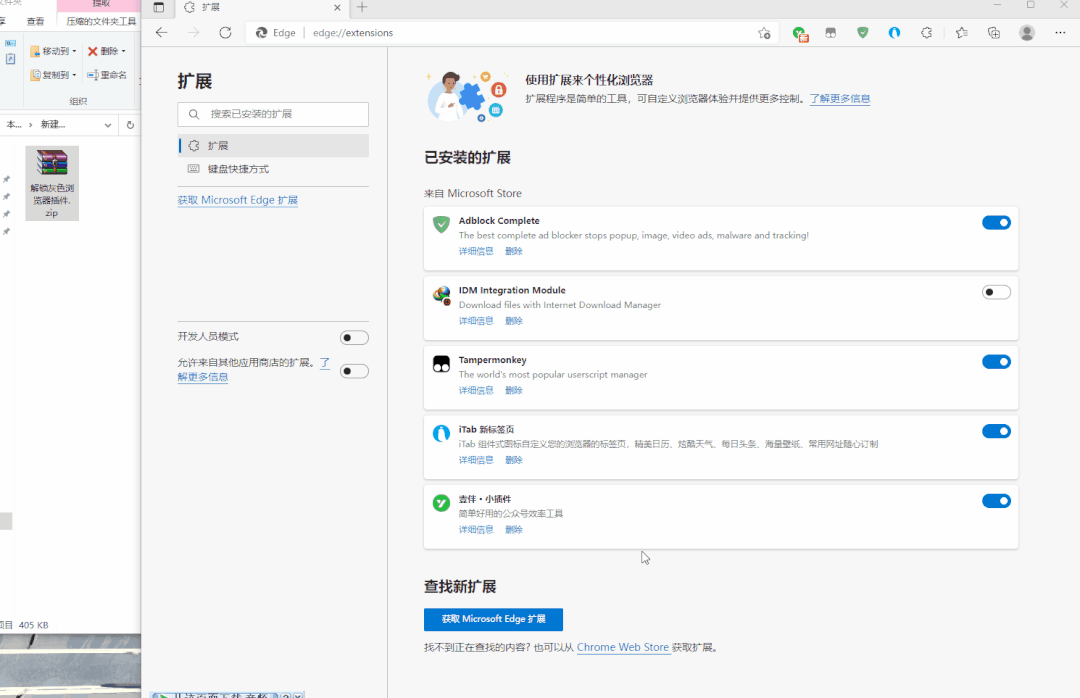
Task: Click 删除 for Adblock Complete
Action: click(514, 251)
